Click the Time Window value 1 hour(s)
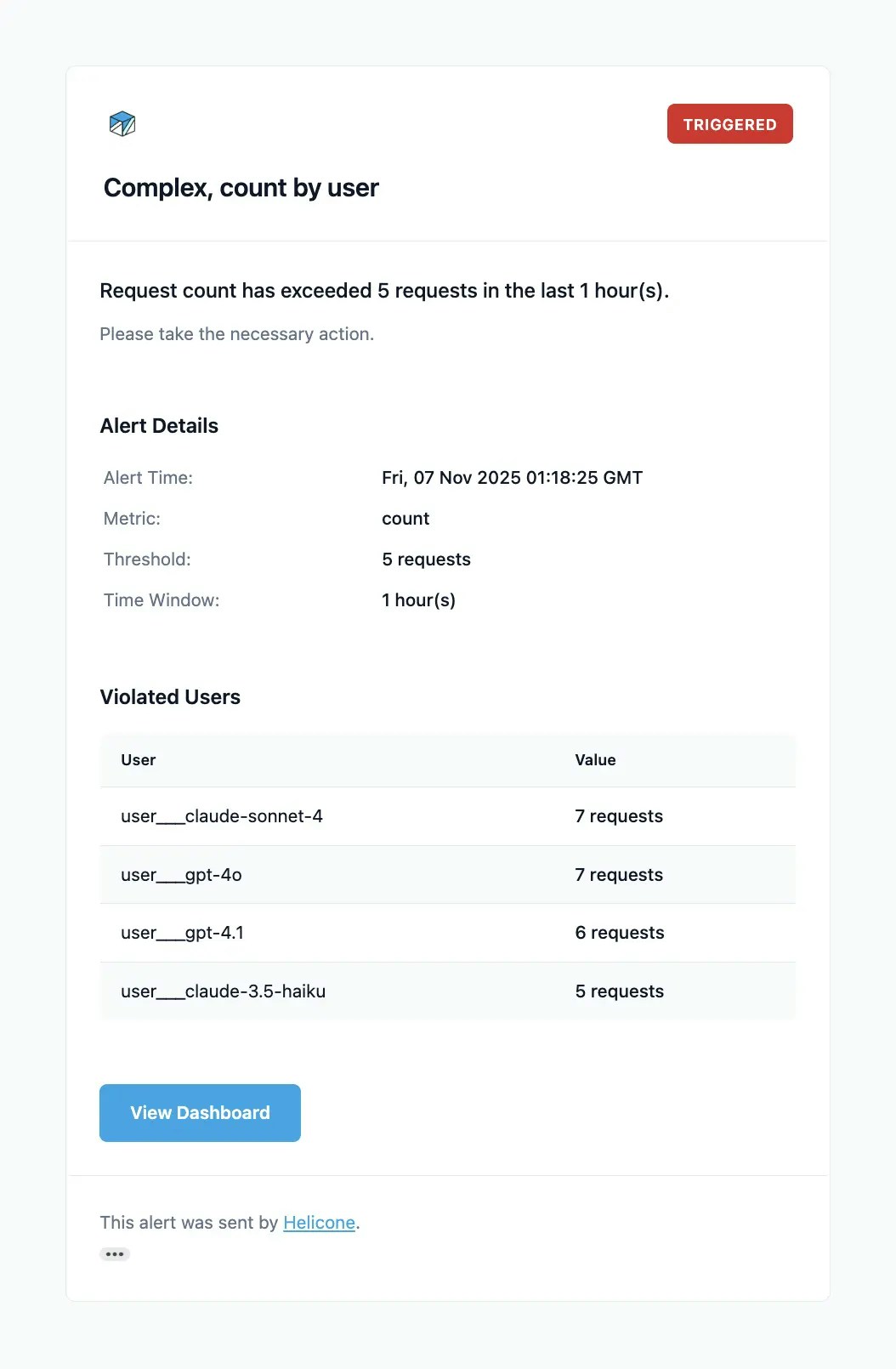 (418, 599)
